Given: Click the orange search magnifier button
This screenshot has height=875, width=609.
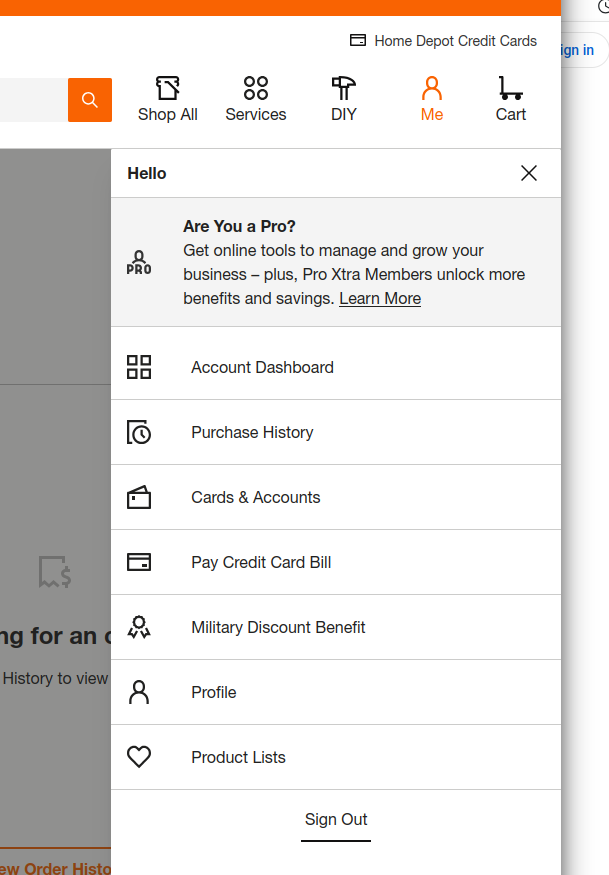Looking at the screenshot, I should click(90, 100).
